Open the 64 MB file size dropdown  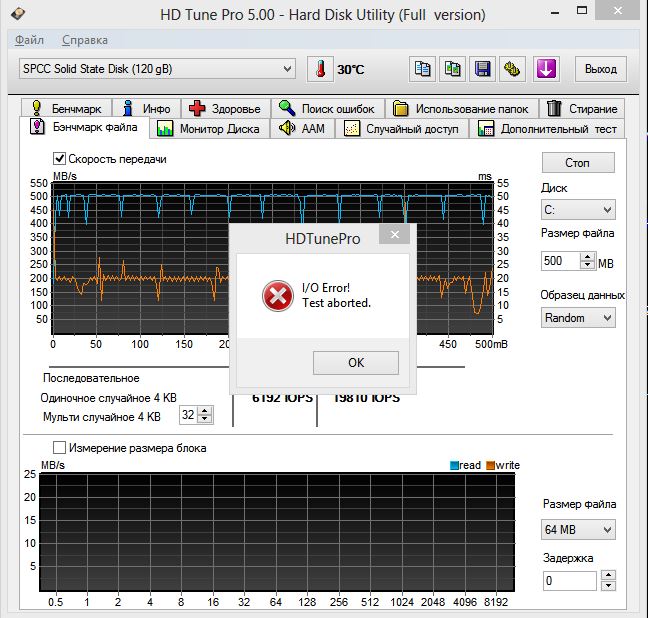578,530
